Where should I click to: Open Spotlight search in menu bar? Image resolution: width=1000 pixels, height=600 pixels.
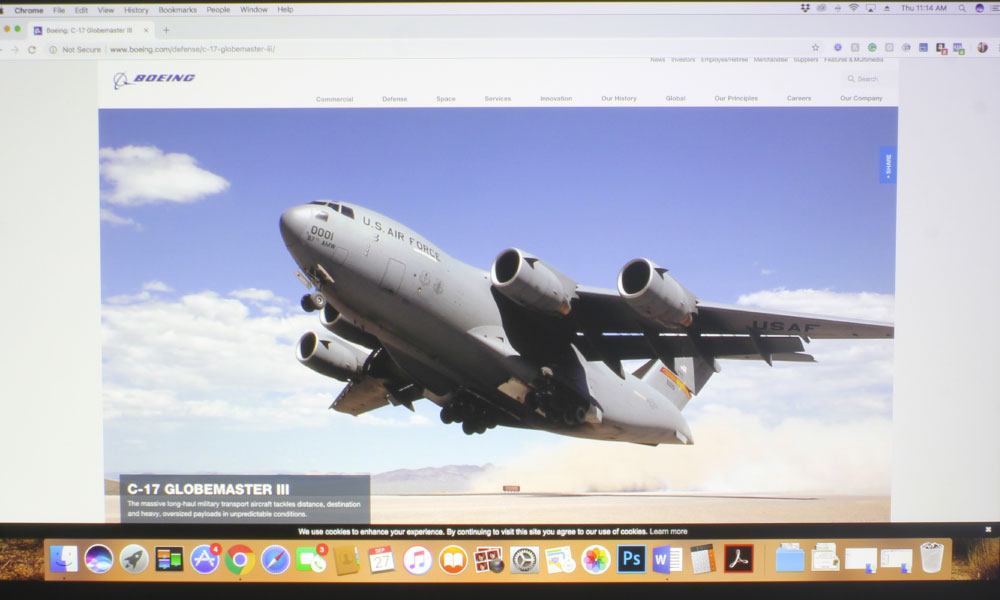[x=961, y=8]
